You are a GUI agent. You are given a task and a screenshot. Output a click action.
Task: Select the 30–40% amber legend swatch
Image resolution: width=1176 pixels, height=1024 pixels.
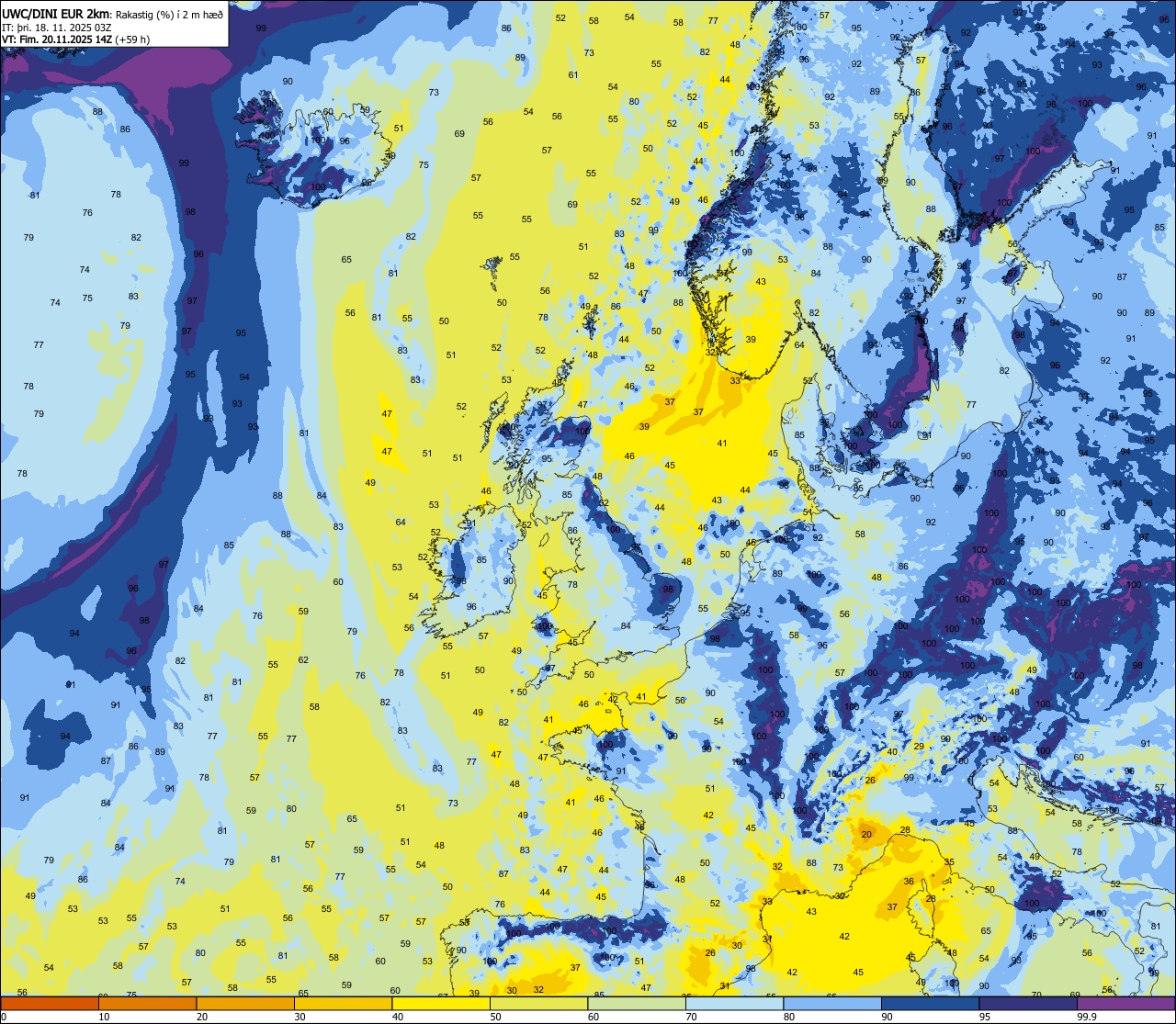343,1003
